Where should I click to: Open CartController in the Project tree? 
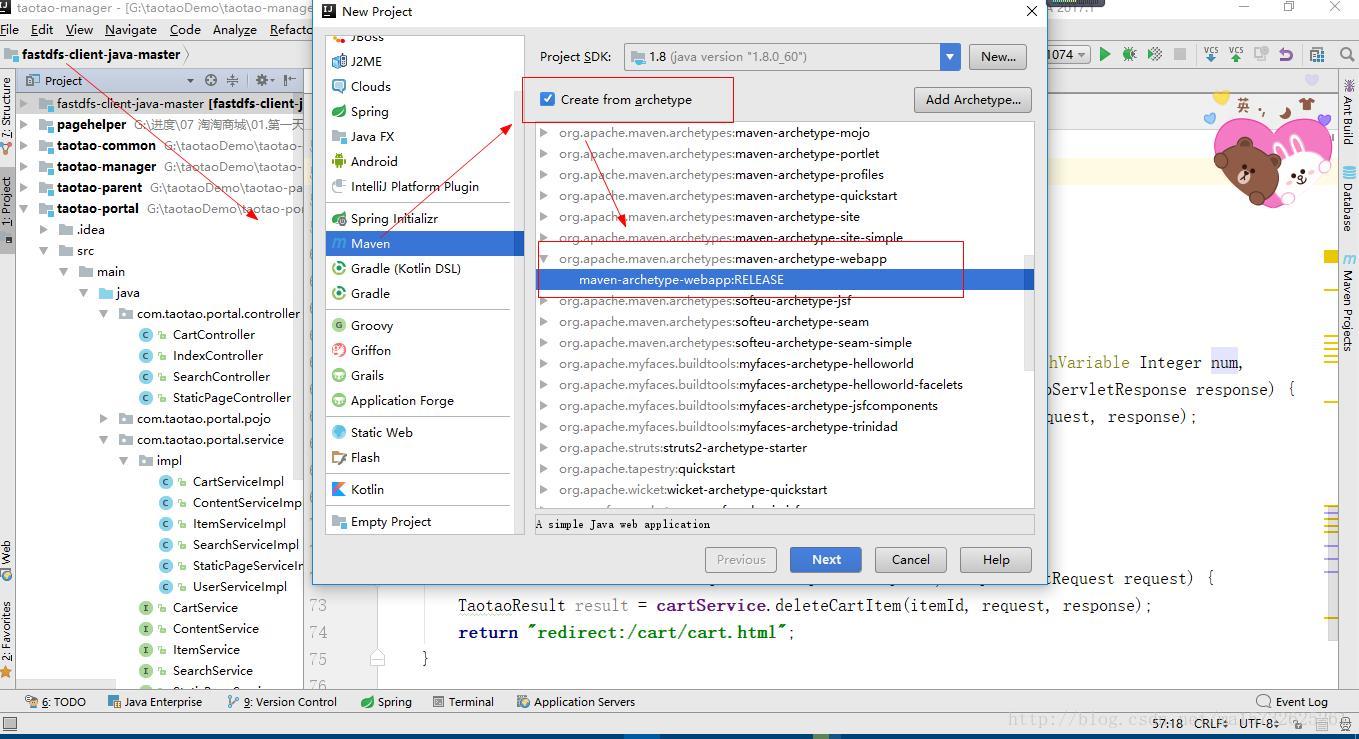click(x=213, y=335)
